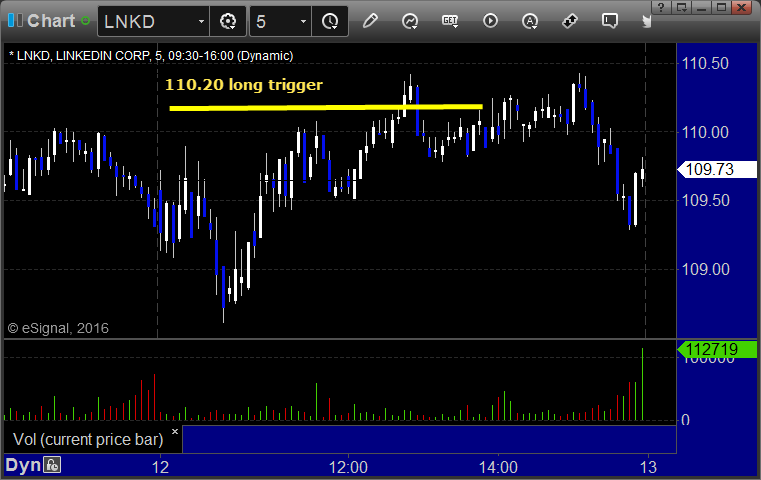
Task: Minimize the chart window
Action: pos(701,7)
